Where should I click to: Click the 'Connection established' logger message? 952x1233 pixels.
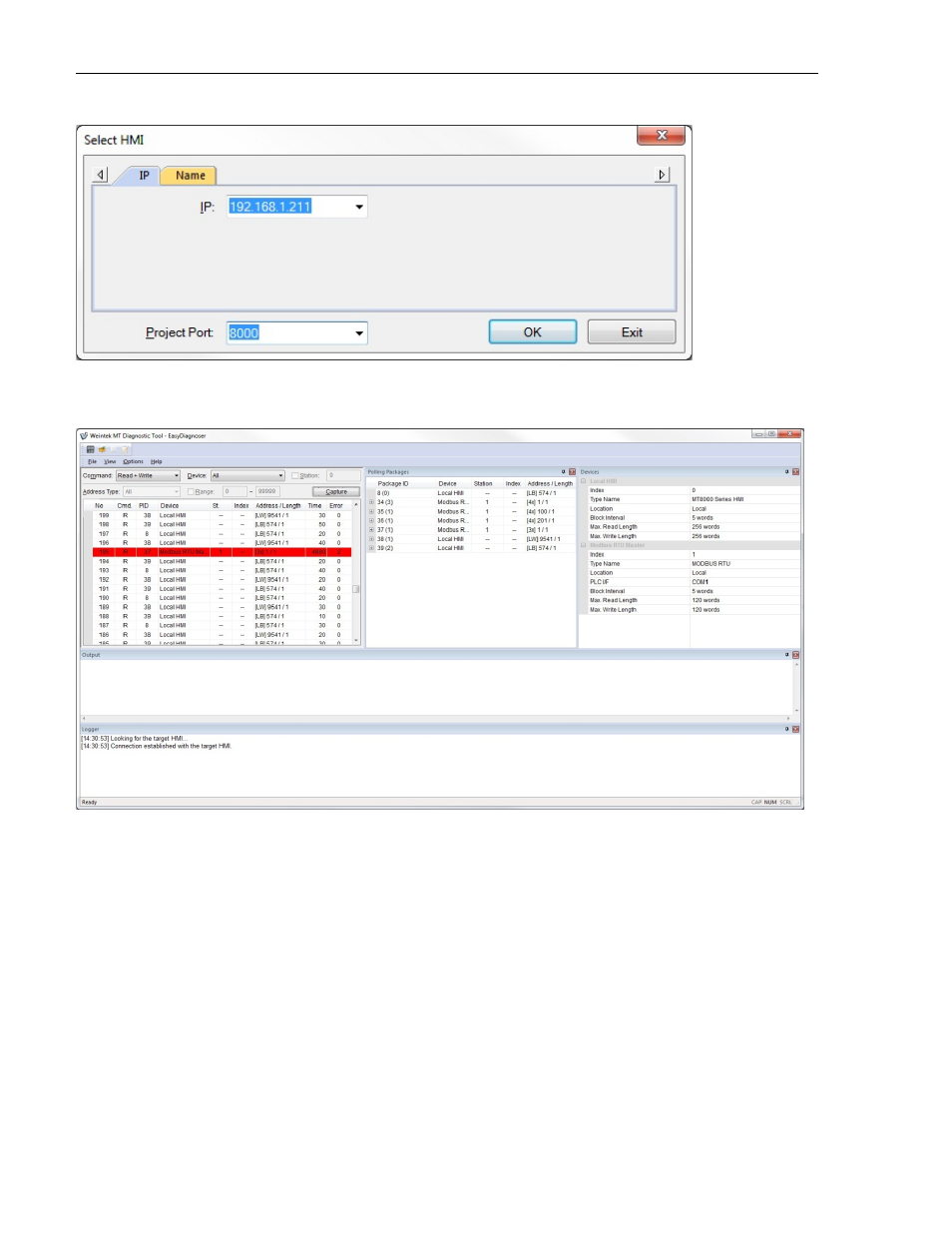[156, 746]
